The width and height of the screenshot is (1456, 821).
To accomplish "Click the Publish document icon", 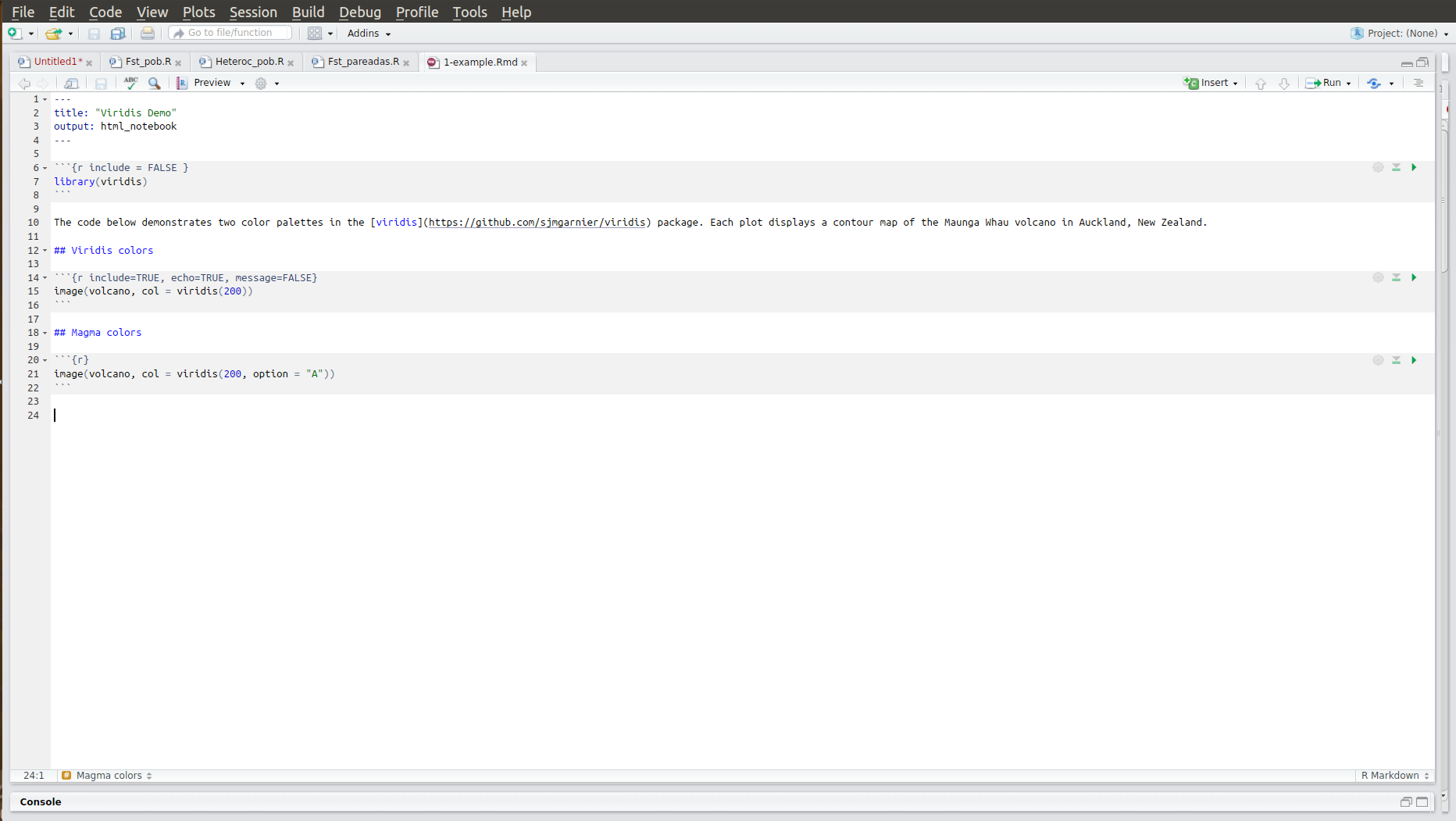I will point(1374,83).
